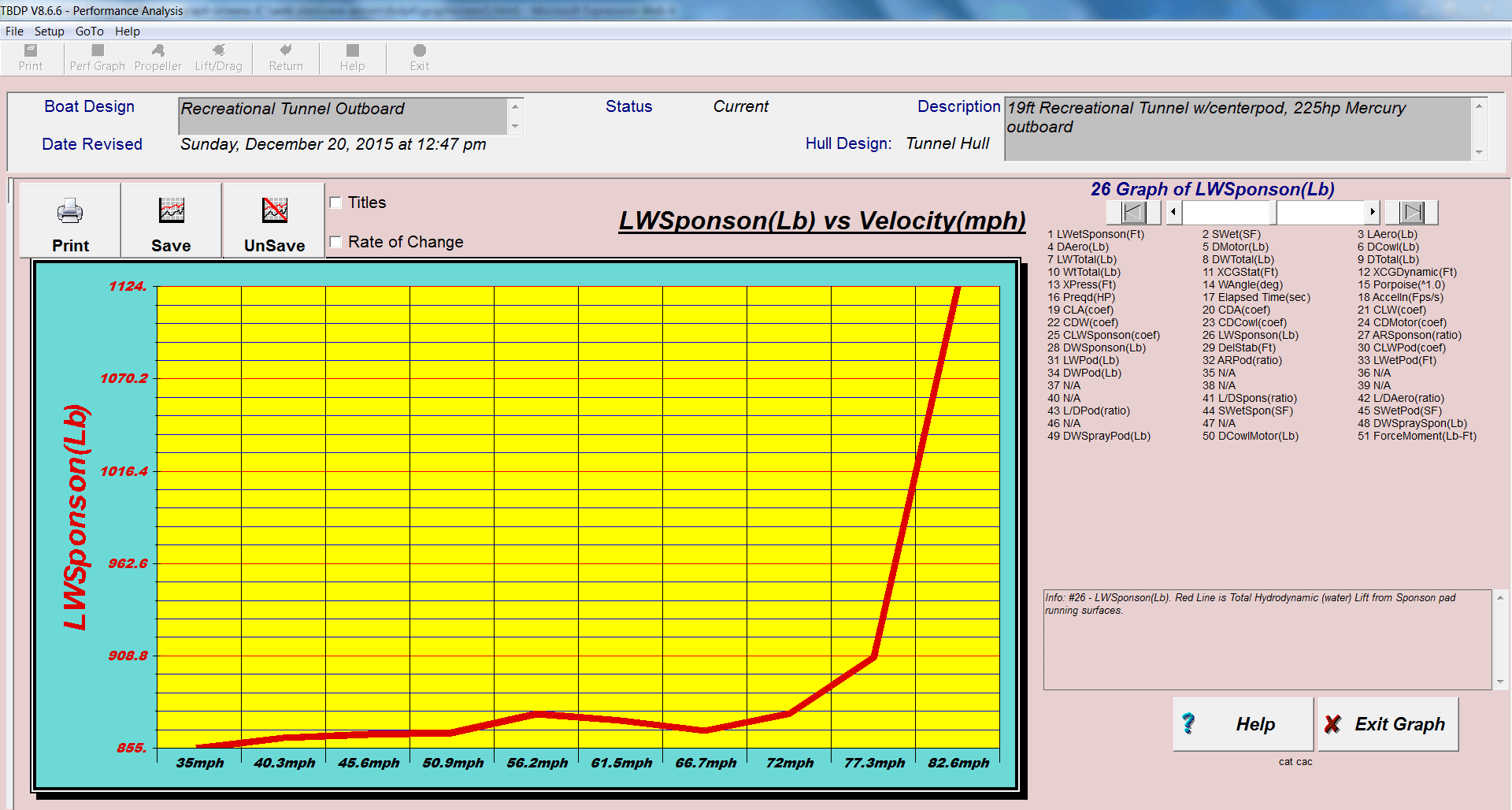Select graph 14 WAngle(deg)
This screenshot has width=1512, height=810.
(x=1242, y=284)
